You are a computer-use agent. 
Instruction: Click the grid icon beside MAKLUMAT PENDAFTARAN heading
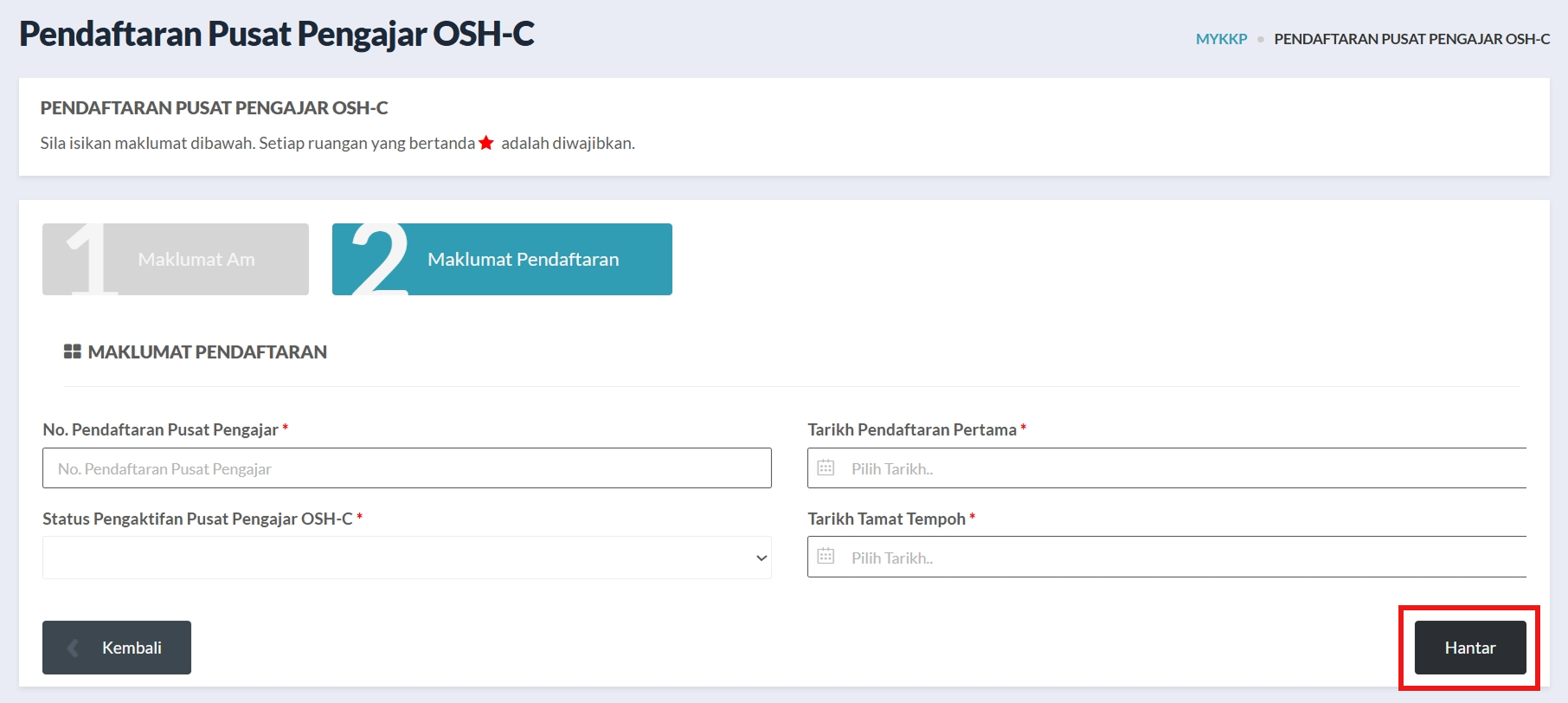click(x=73, y=351)
